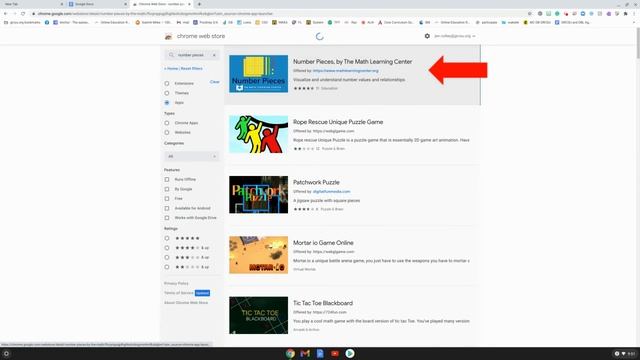This screenshot has width=640, height=360.
Task: Enable the Runs Offline checkbox
Action: pos(167,179)
